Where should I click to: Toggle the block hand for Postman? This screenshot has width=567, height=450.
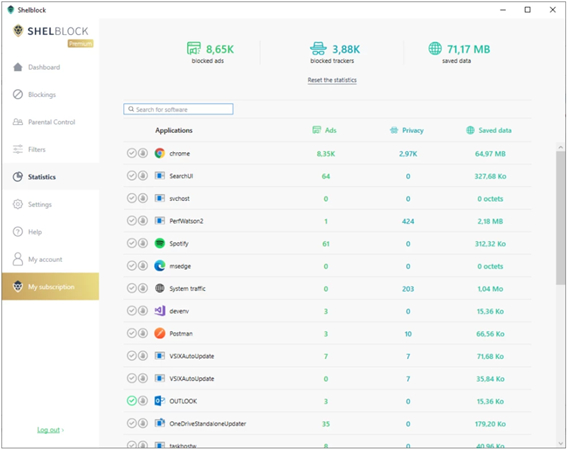143,333
